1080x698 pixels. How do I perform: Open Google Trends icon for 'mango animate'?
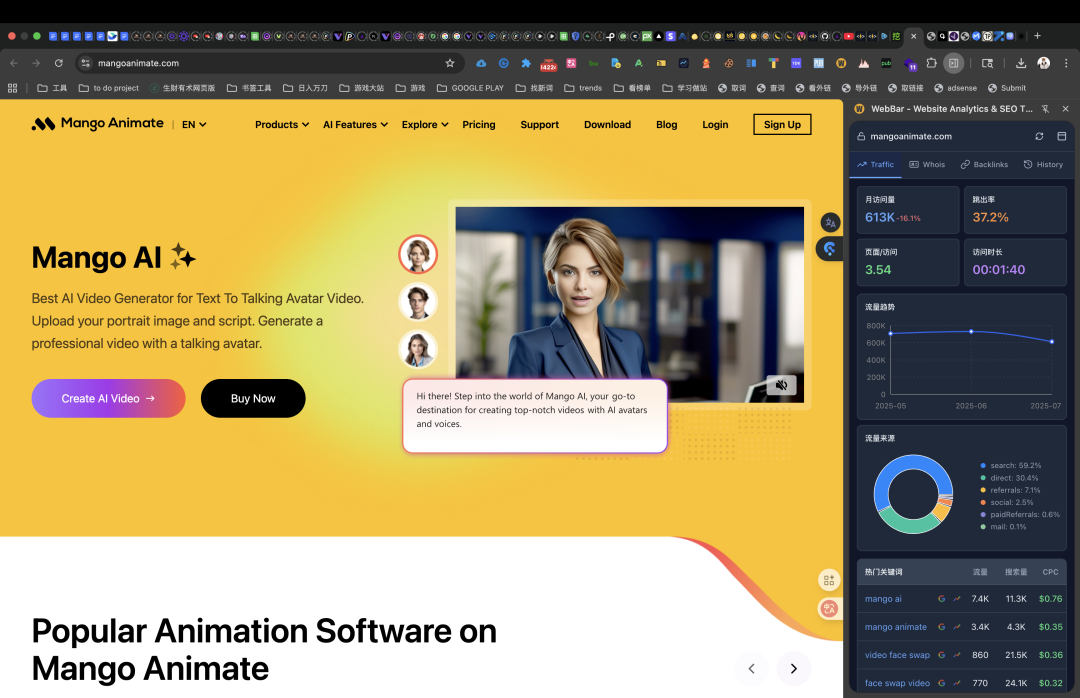957,627
